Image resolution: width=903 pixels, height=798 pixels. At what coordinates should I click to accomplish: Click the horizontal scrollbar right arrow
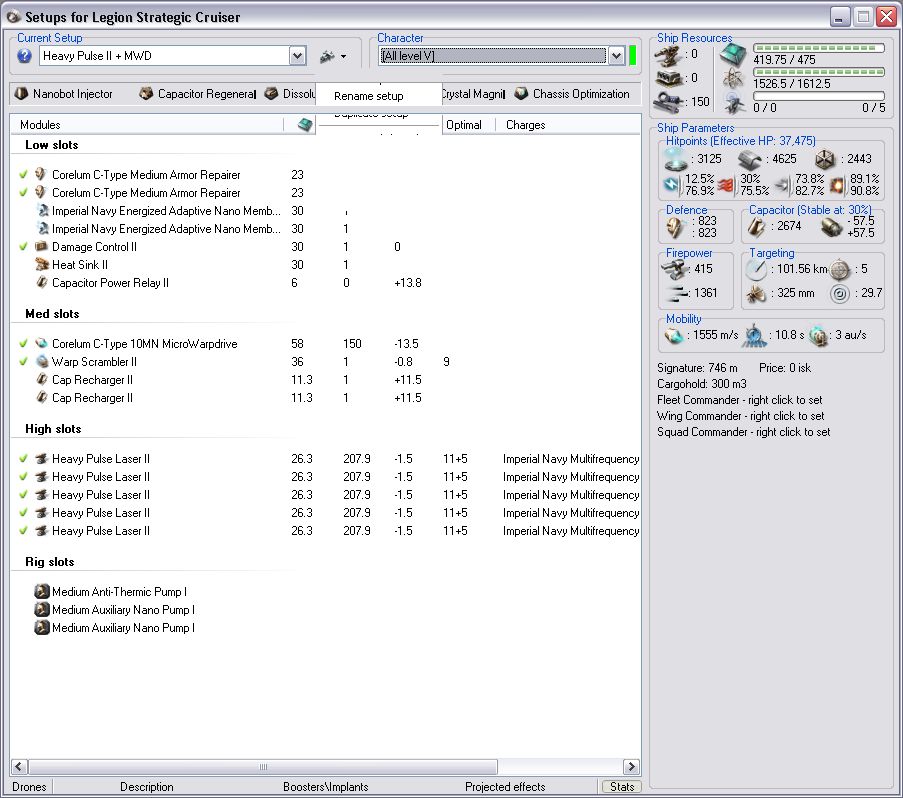point(631,767)
